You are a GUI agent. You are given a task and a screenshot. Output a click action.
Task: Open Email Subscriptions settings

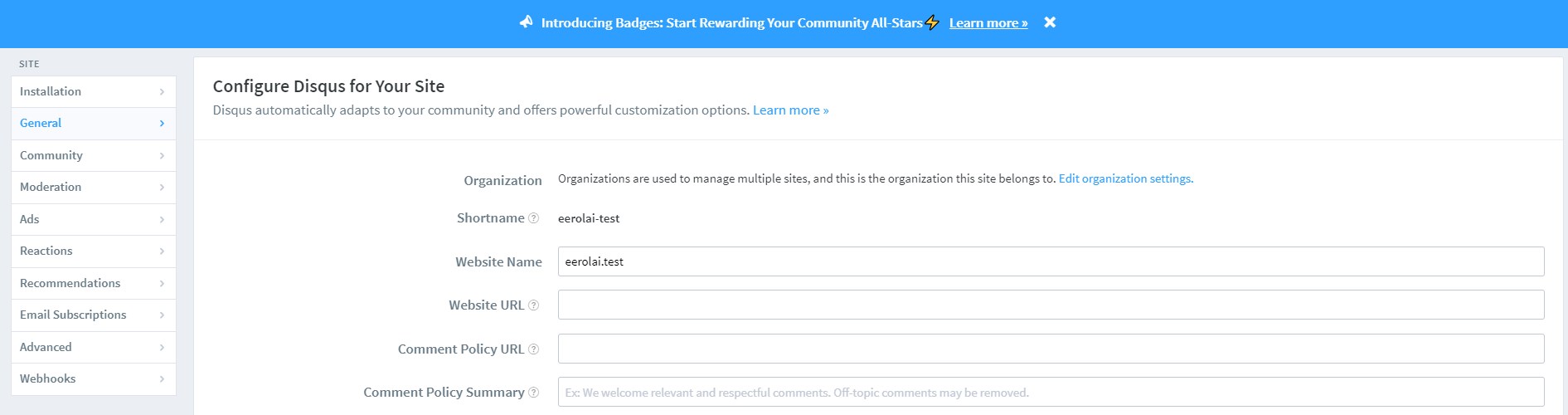point(94,315)
